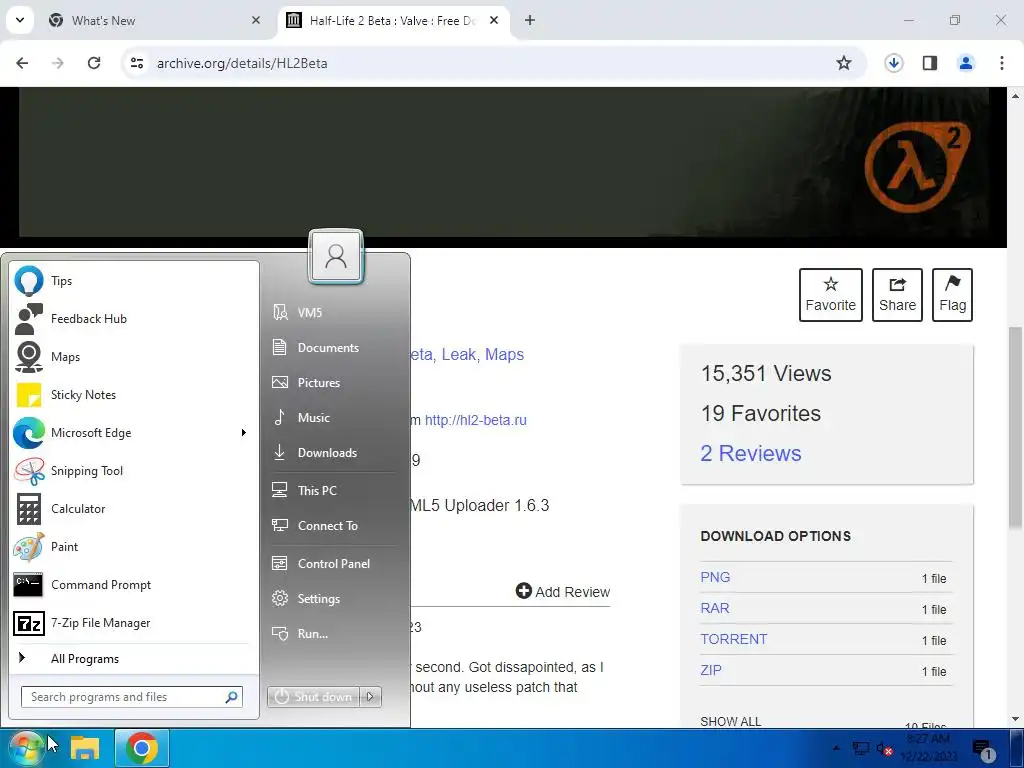Open the PNG download option

(x=715, y=577)
